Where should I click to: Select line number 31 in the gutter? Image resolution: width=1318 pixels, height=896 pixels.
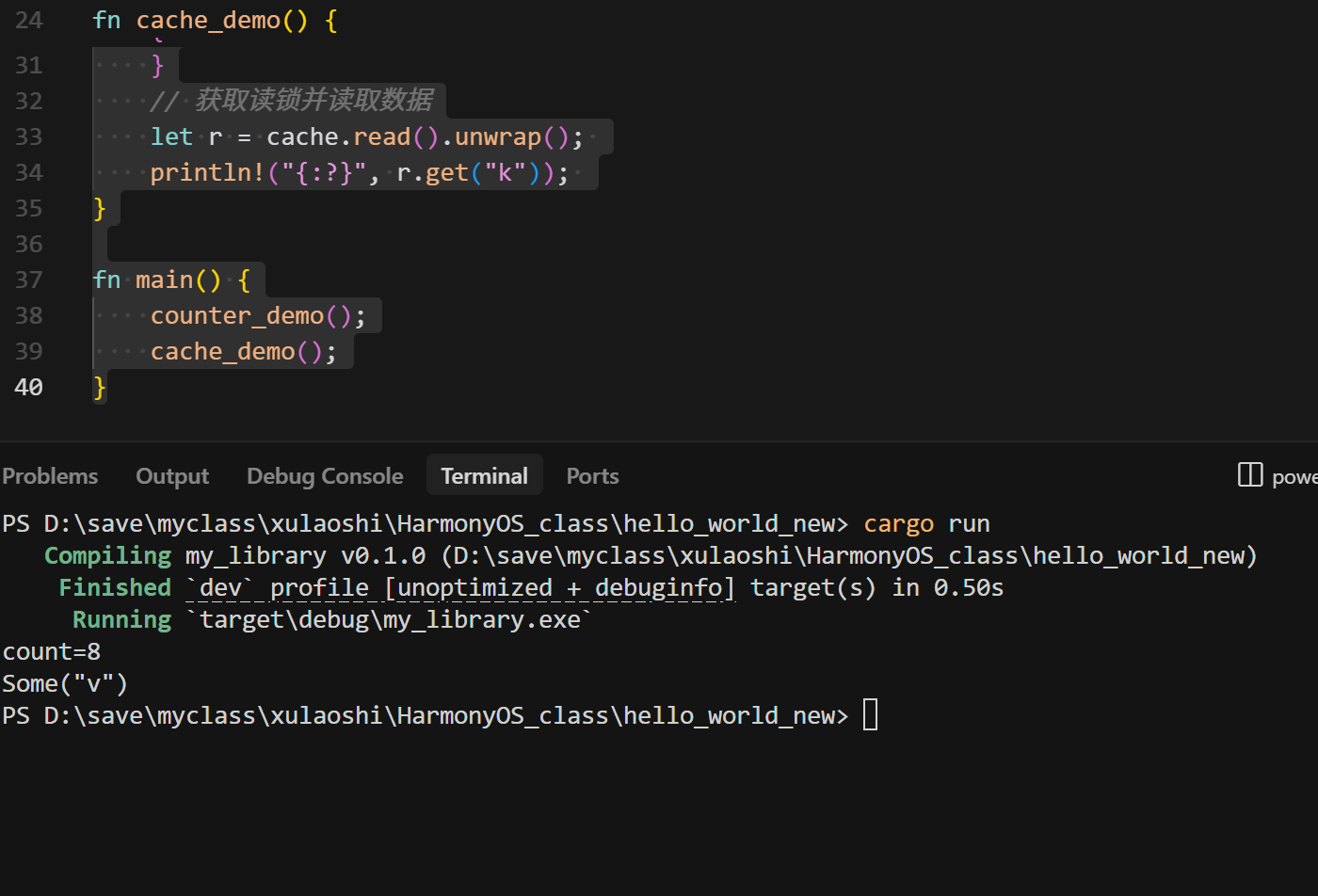click(x=29, y=66)
